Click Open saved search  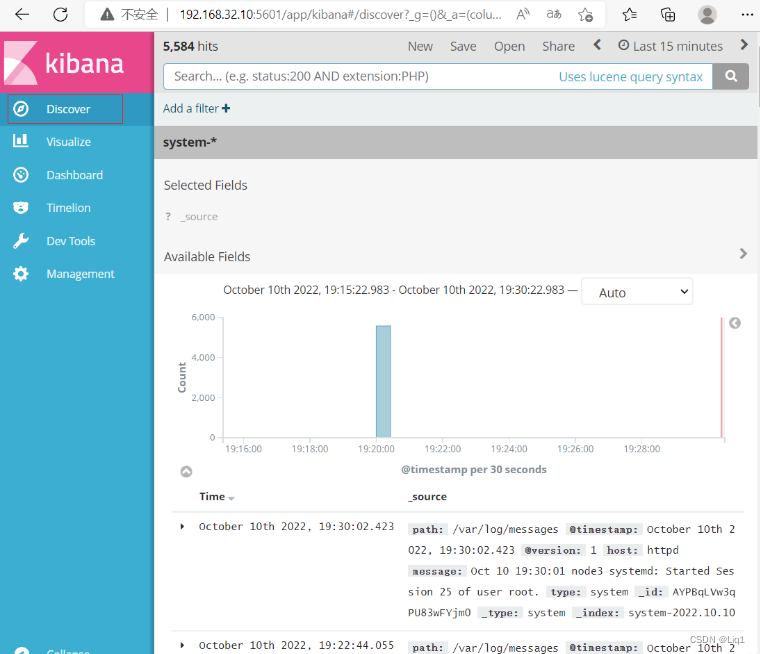[x=509, y=47]
